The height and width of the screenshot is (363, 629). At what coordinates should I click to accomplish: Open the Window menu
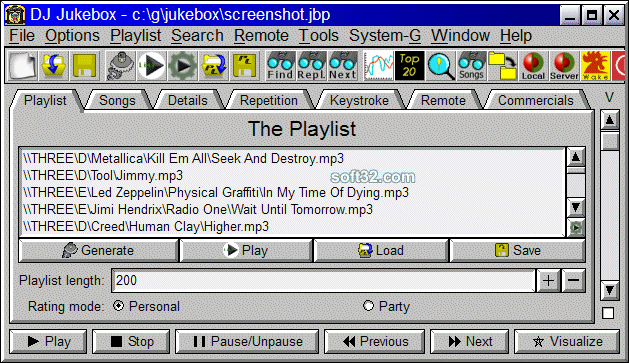coord(460,36)
